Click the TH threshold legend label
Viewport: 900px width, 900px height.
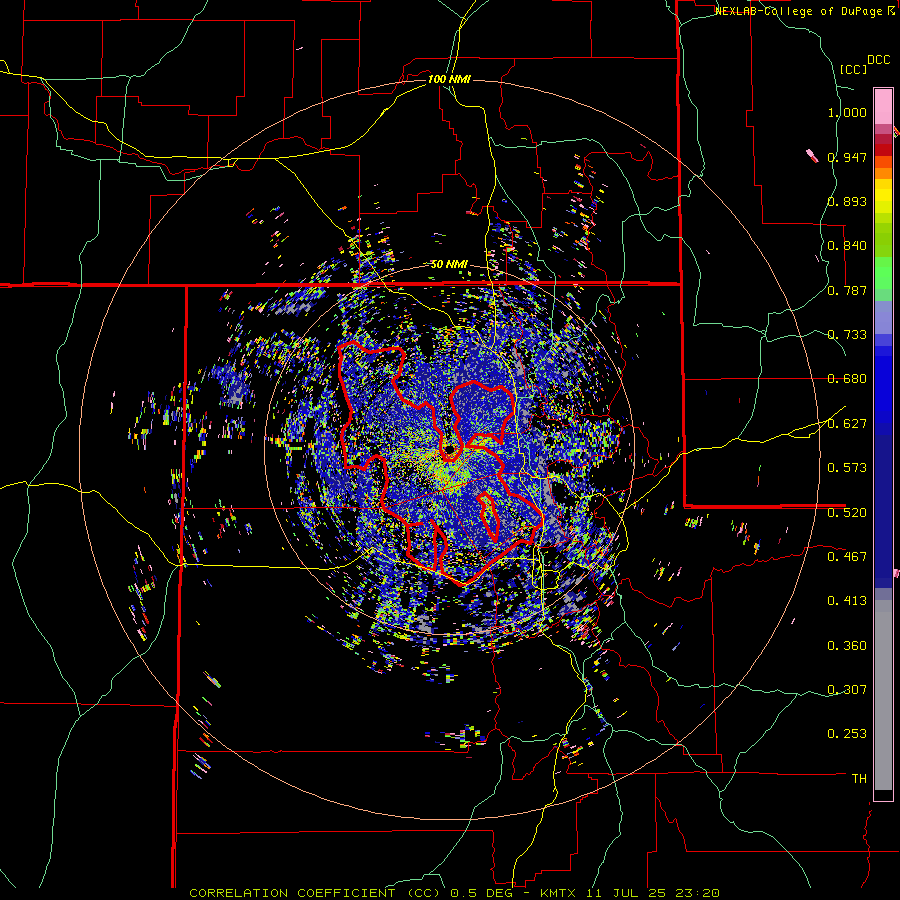[x=859, y=779]
